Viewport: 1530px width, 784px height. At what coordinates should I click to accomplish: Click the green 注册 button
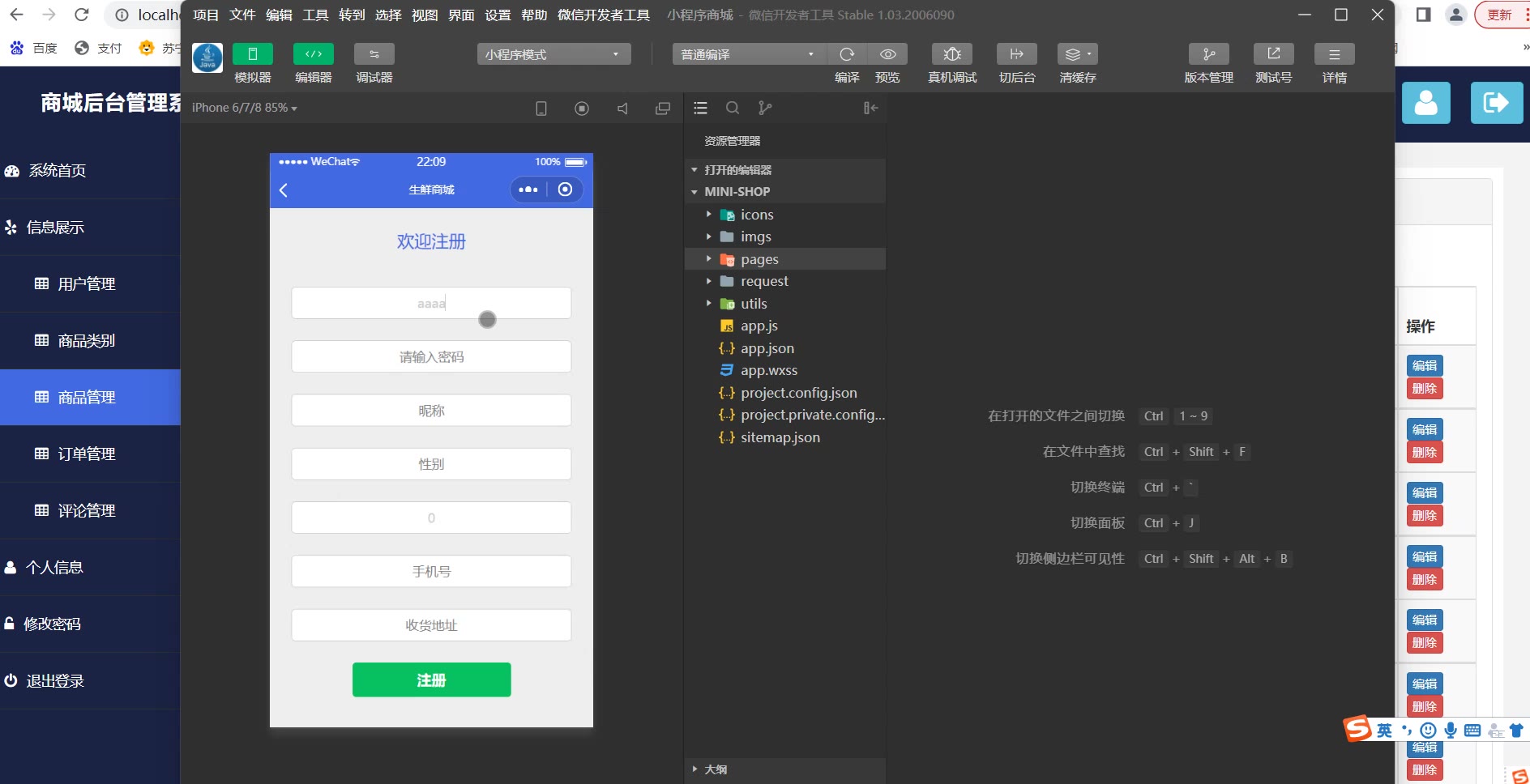coord(431,680)
